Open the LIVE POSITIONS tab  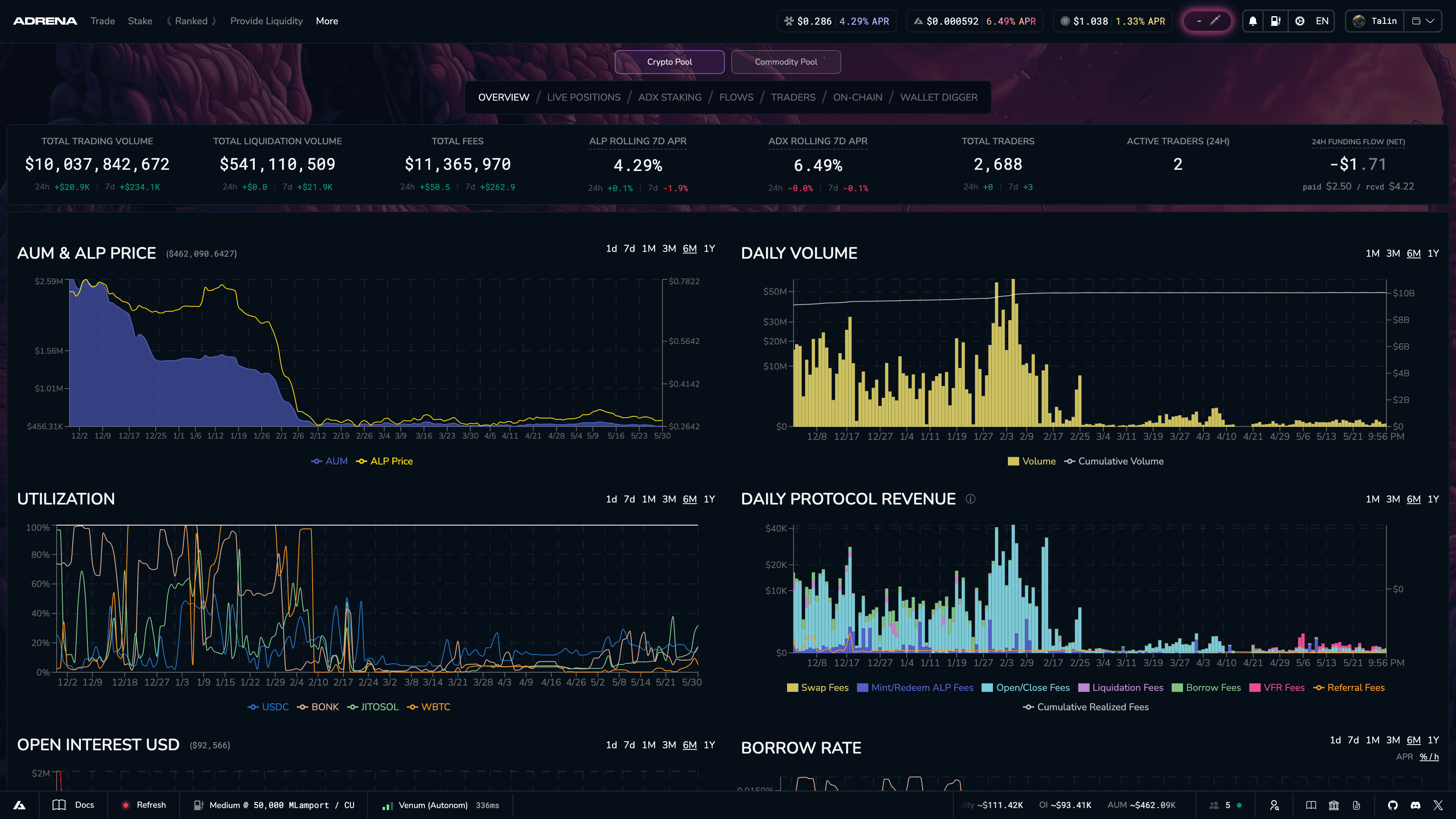pyautogui.click(x=583, y=97)
